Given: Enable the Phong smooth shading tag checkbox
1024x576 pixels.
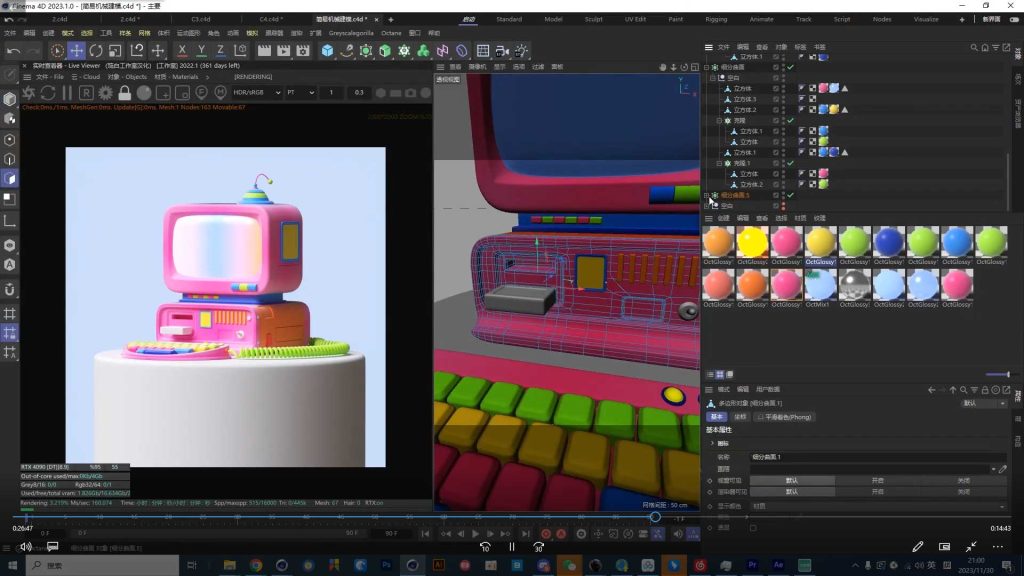Looking at the screenshot, I should tap(760, 417).
